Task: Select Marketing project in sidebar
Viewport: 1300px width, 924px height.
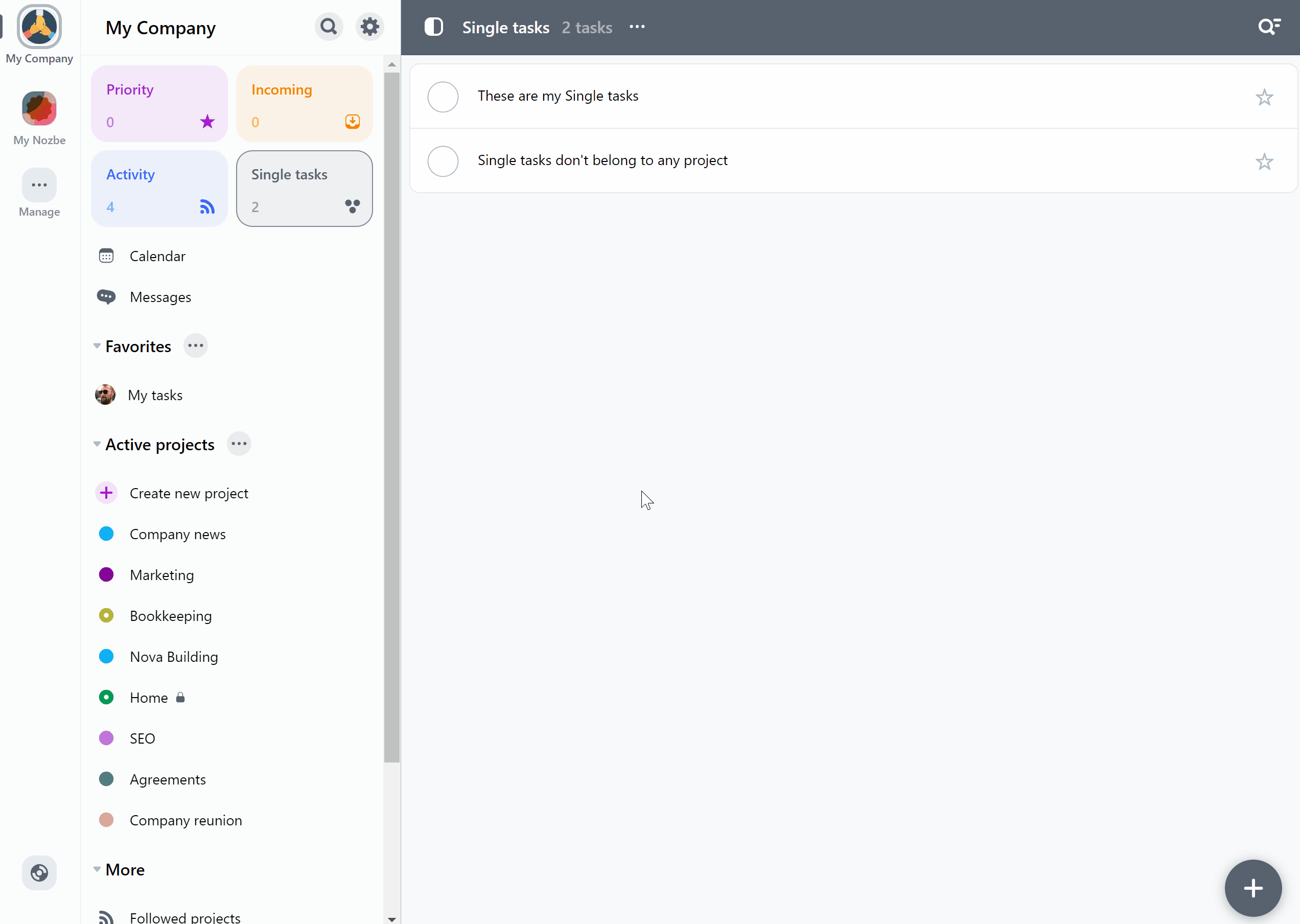Action: click(x=162, y=574)
